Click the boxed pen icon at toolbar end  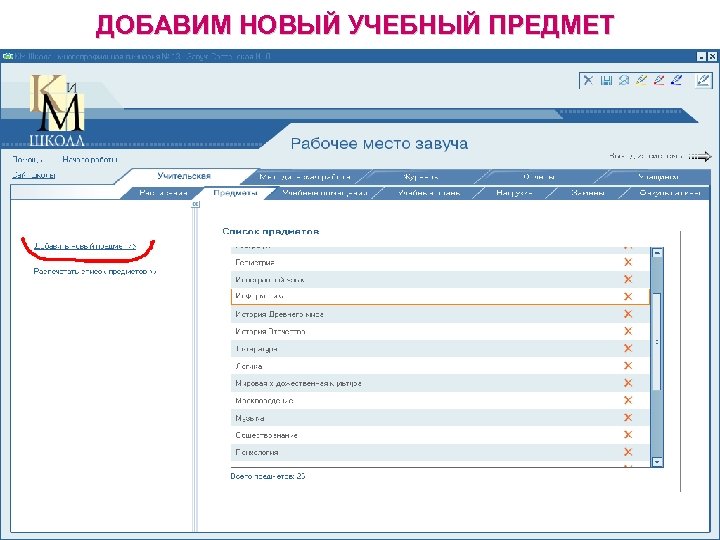click(x=703, y=81)
